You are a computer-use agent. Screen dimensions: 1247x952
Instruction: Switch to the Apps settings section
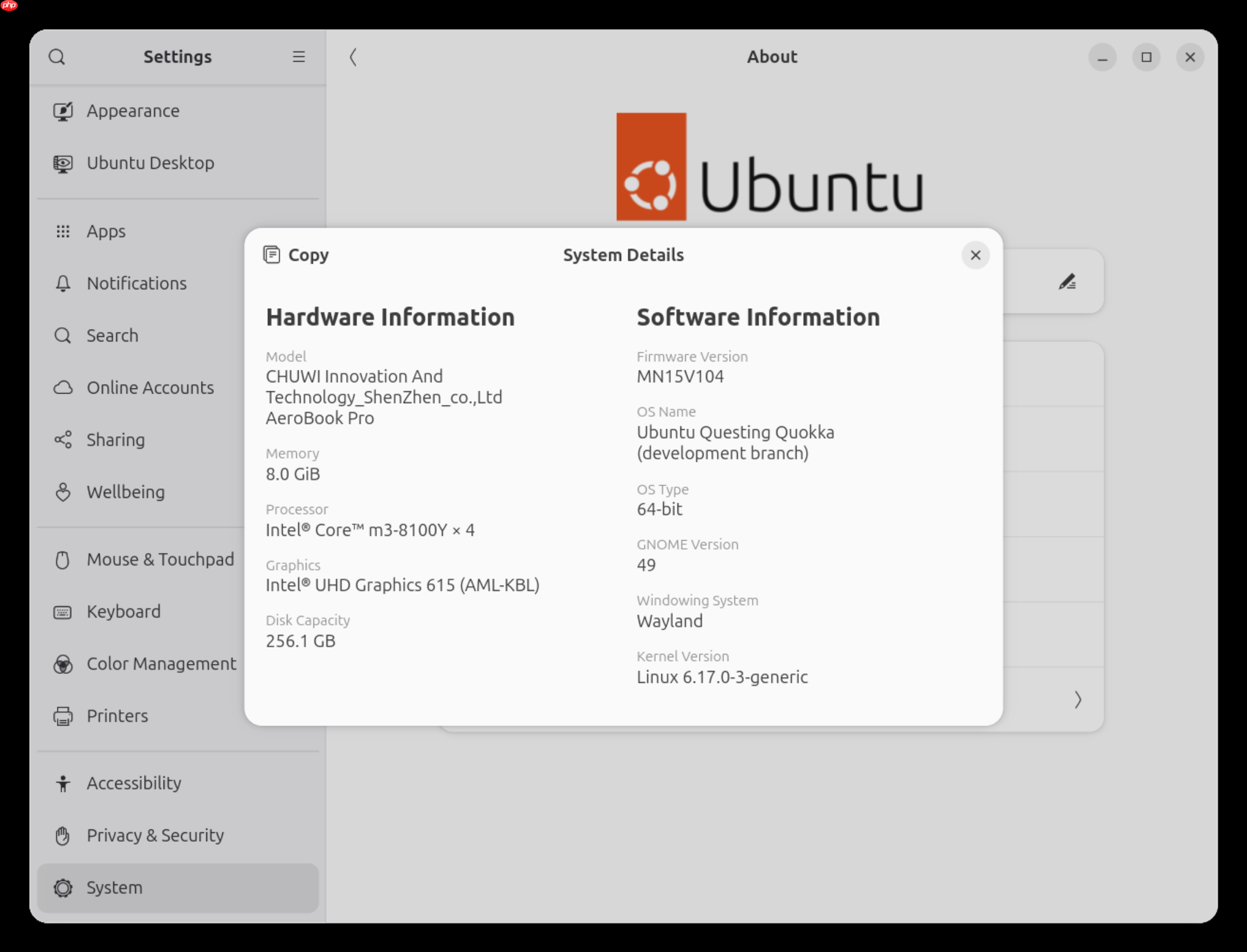(63, 231)
